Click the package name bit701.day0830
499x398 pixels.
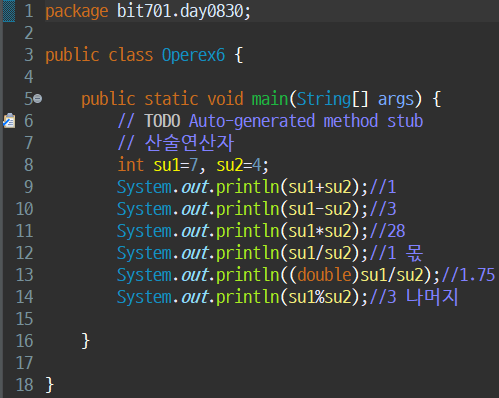click(181, 11)
